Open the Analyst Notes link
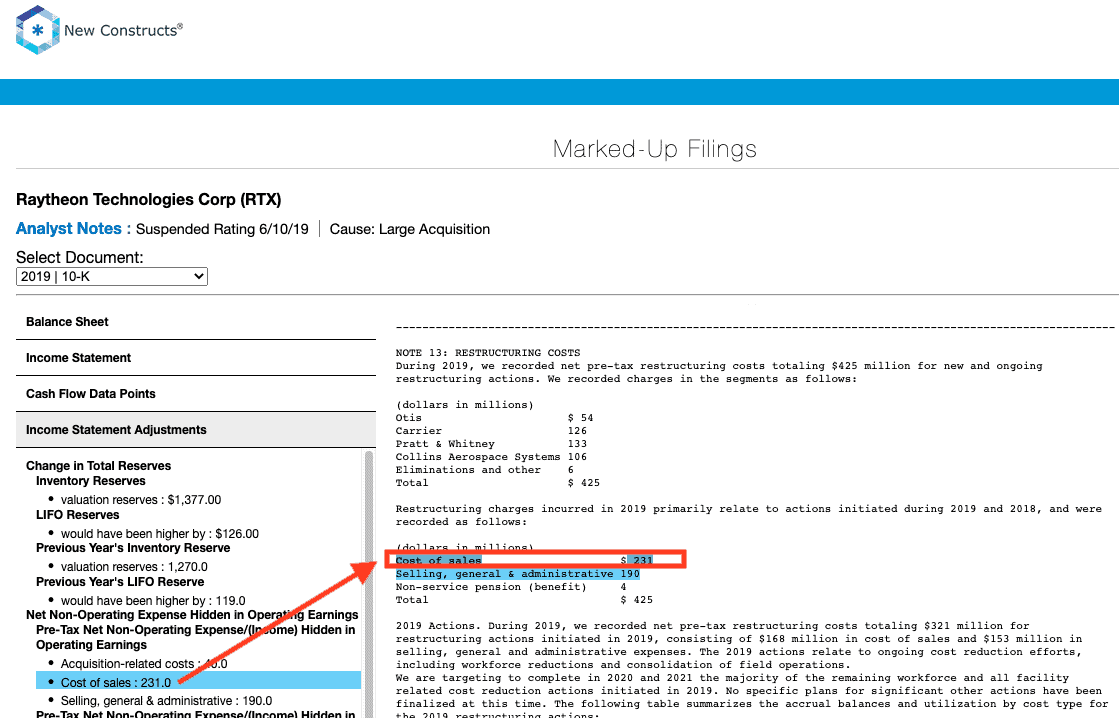Screen dimensions: 1119x718 pos(69,228)
